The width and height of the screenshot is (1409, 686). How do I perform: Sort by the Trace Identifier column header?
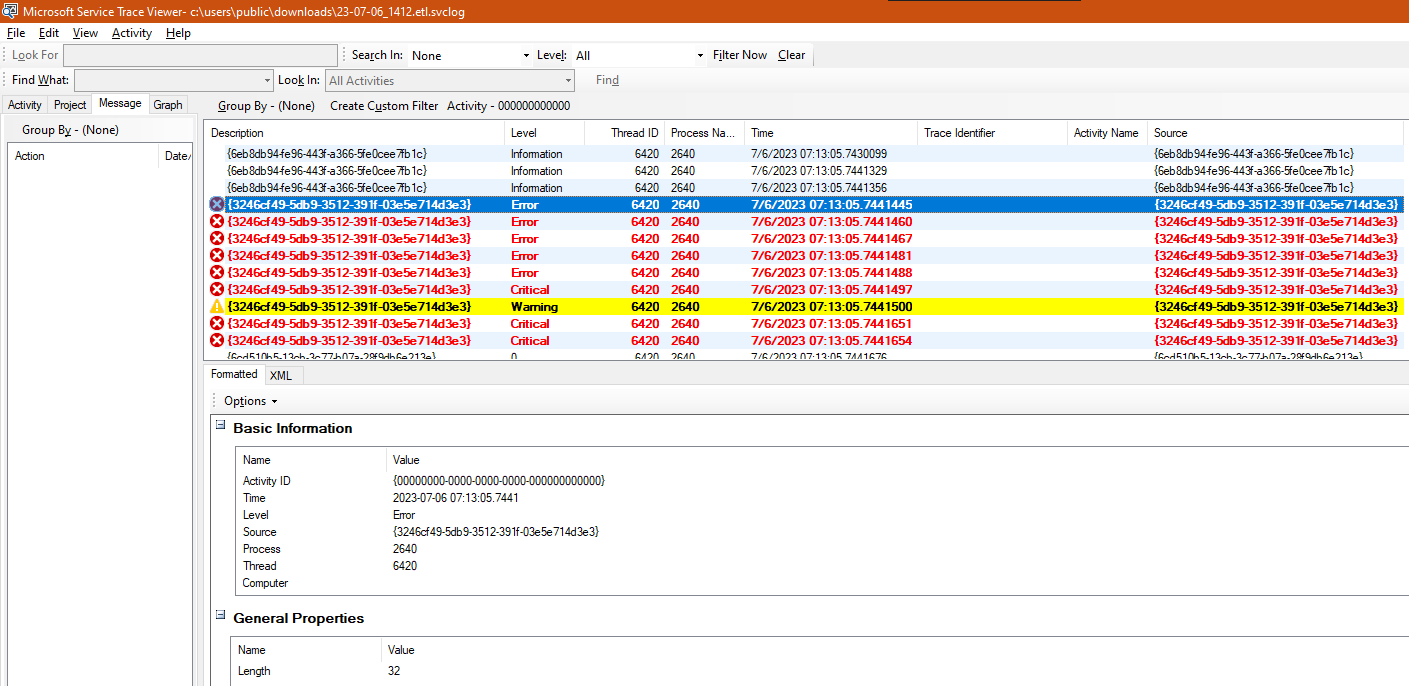[x=992, y=133]
